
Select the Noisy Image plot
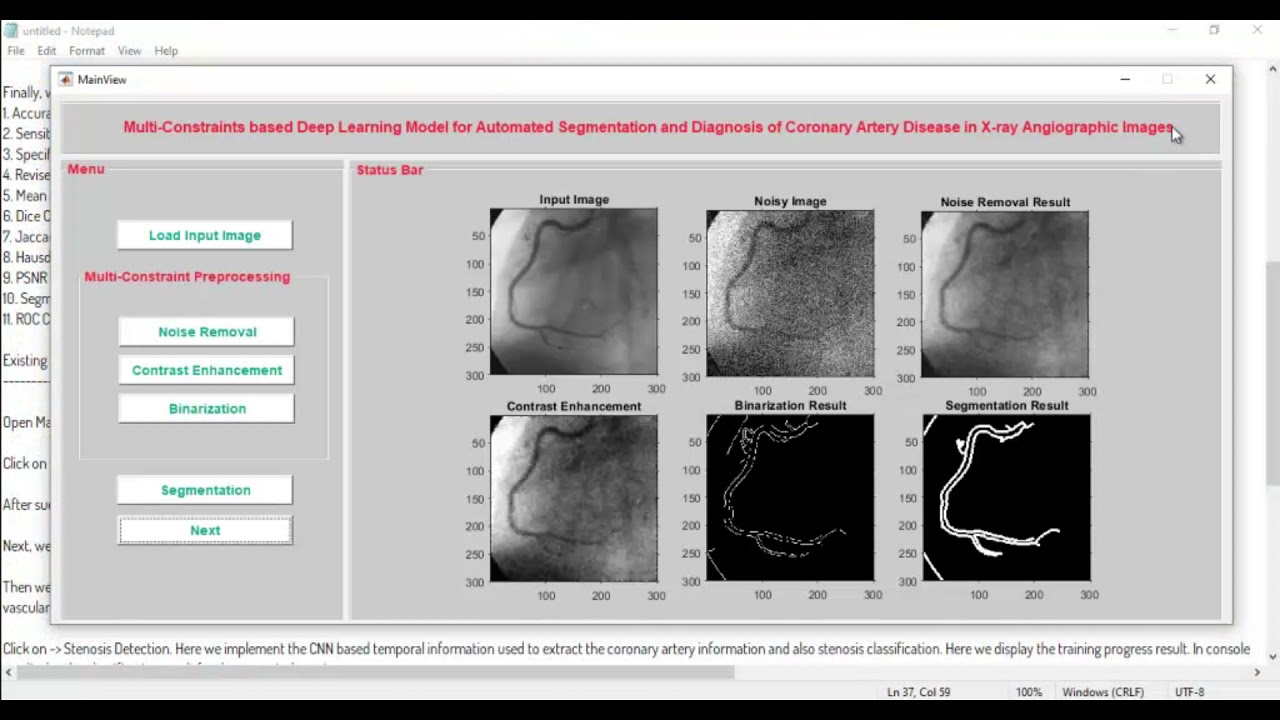790,294
